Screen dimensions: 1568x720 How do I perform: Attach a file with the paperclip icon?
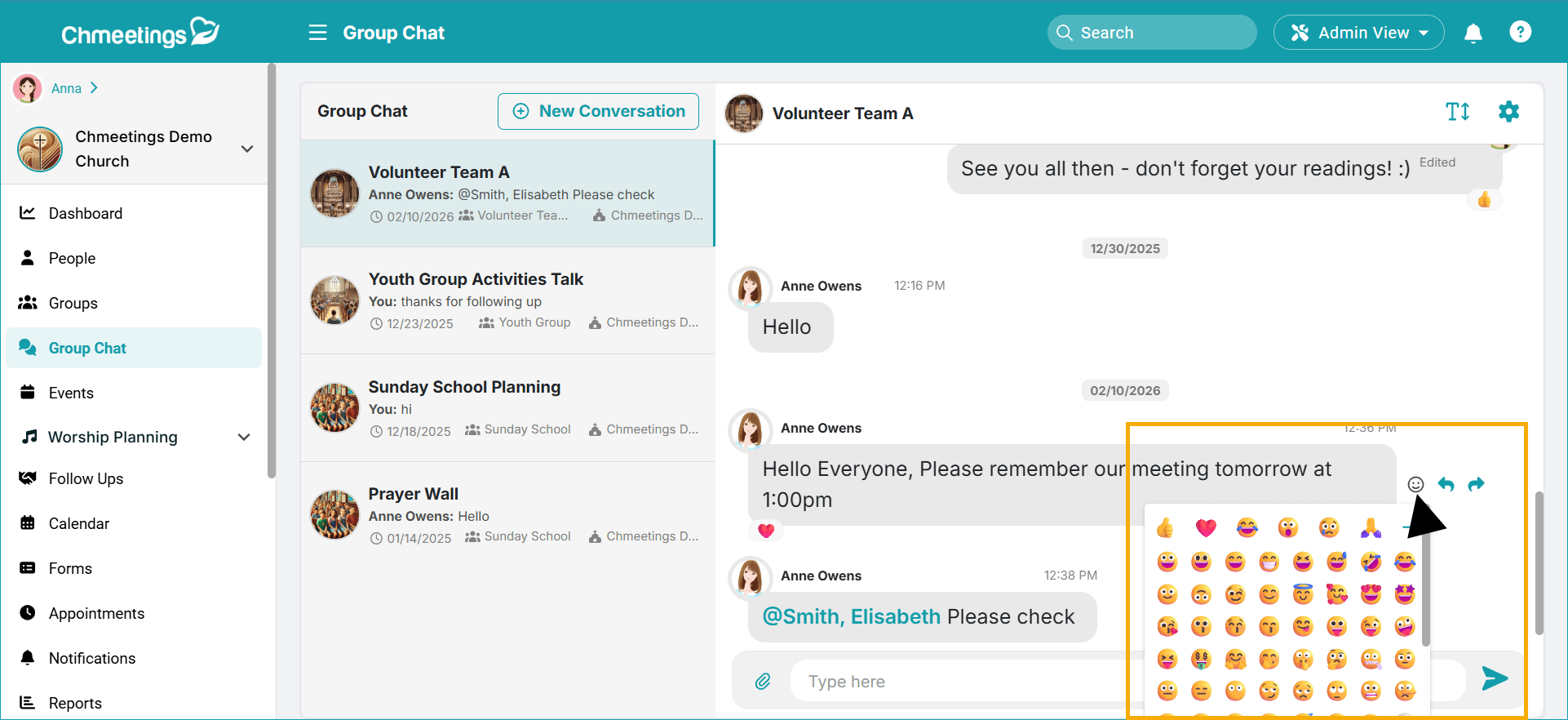[763, 681]
